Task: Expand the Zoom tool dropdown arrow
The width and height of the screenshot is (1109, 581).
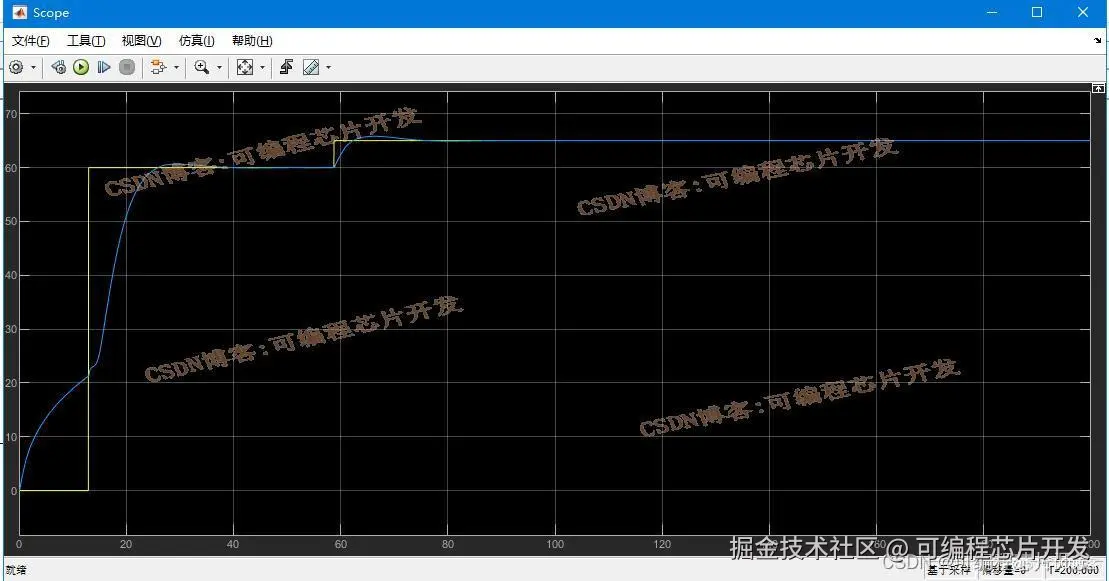Action: 219,68
